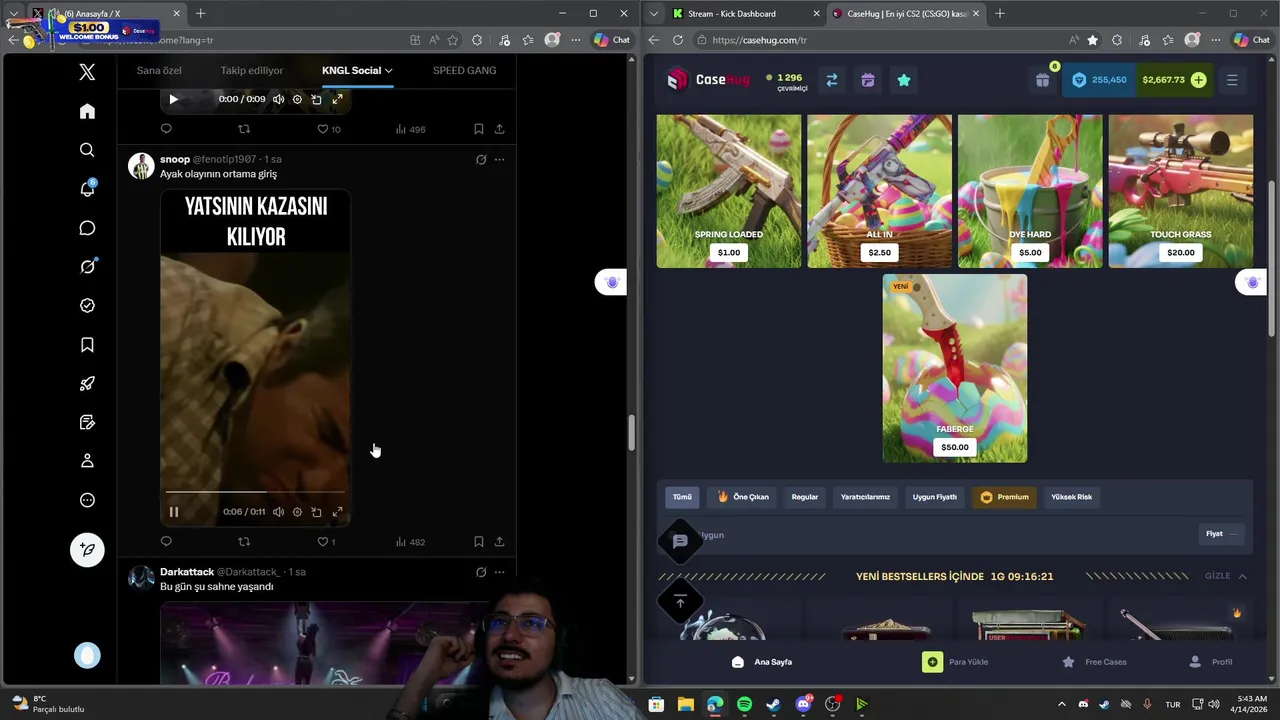Open the FABERGE $50.00 case
The width and height of the screenshot is (1280, 720).
point(955,368)
